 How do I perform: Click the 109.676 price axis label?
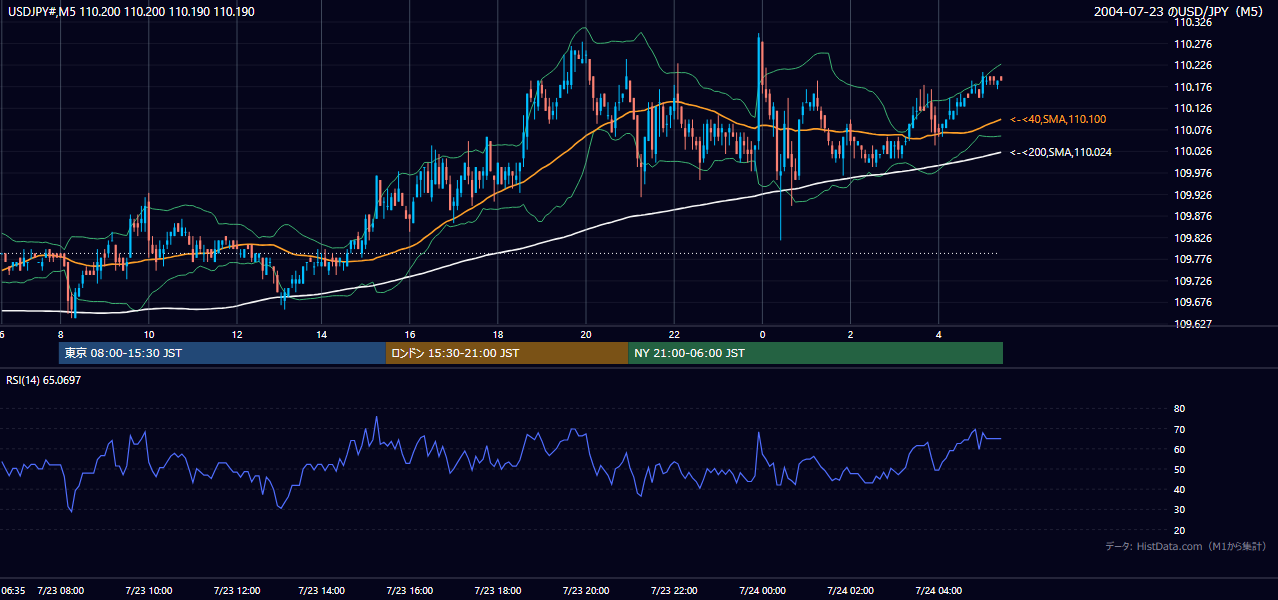pos(1193,302)
